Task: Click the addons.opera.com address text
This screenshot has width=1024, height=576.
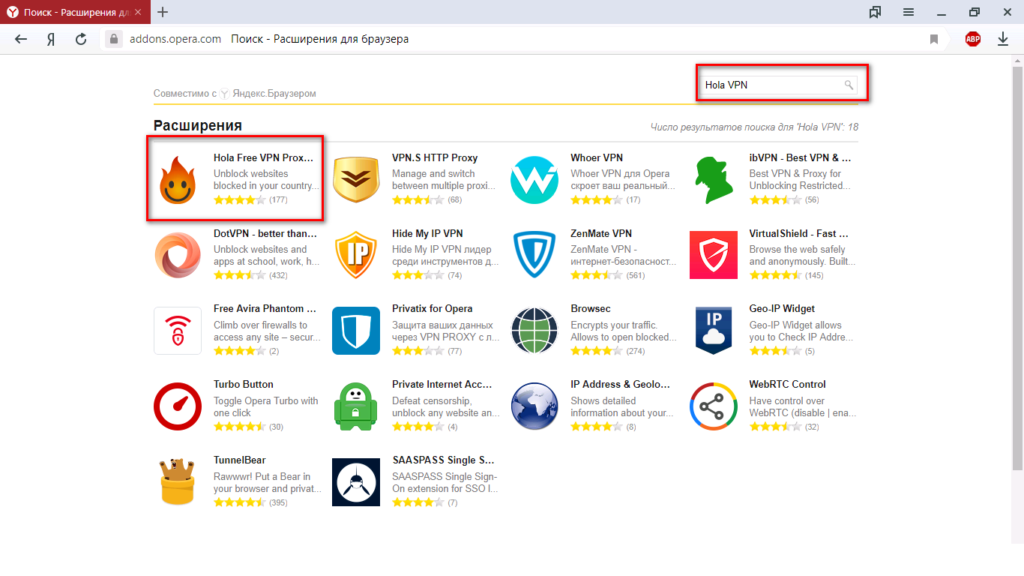Action: 175,39
